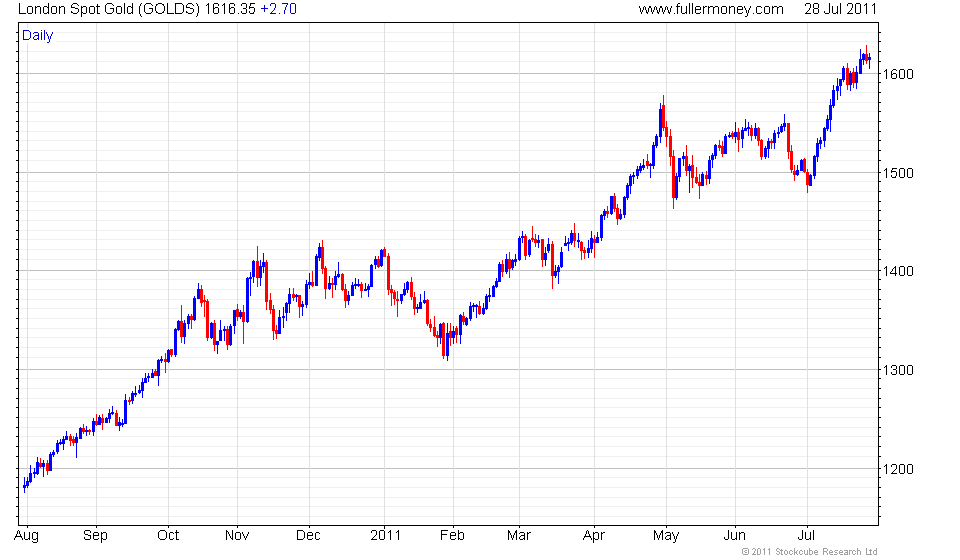Click the 'Jul' month axis label
This screenshot has height=560, width=960.
pos(806,536)
